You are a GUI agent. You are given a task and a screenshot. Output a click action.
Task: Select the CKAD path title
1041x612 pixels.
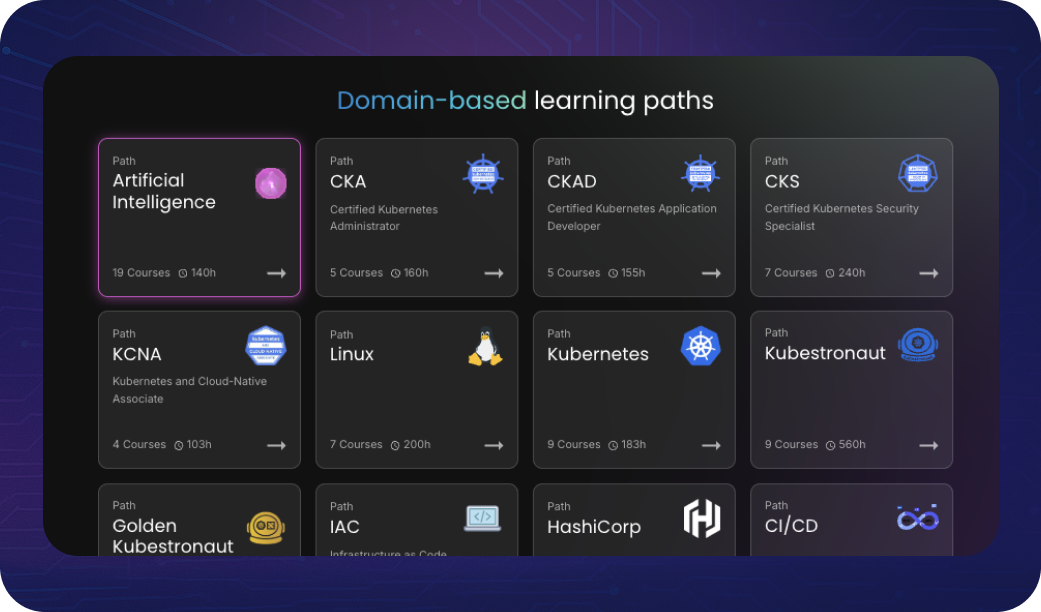coord(572,181)
